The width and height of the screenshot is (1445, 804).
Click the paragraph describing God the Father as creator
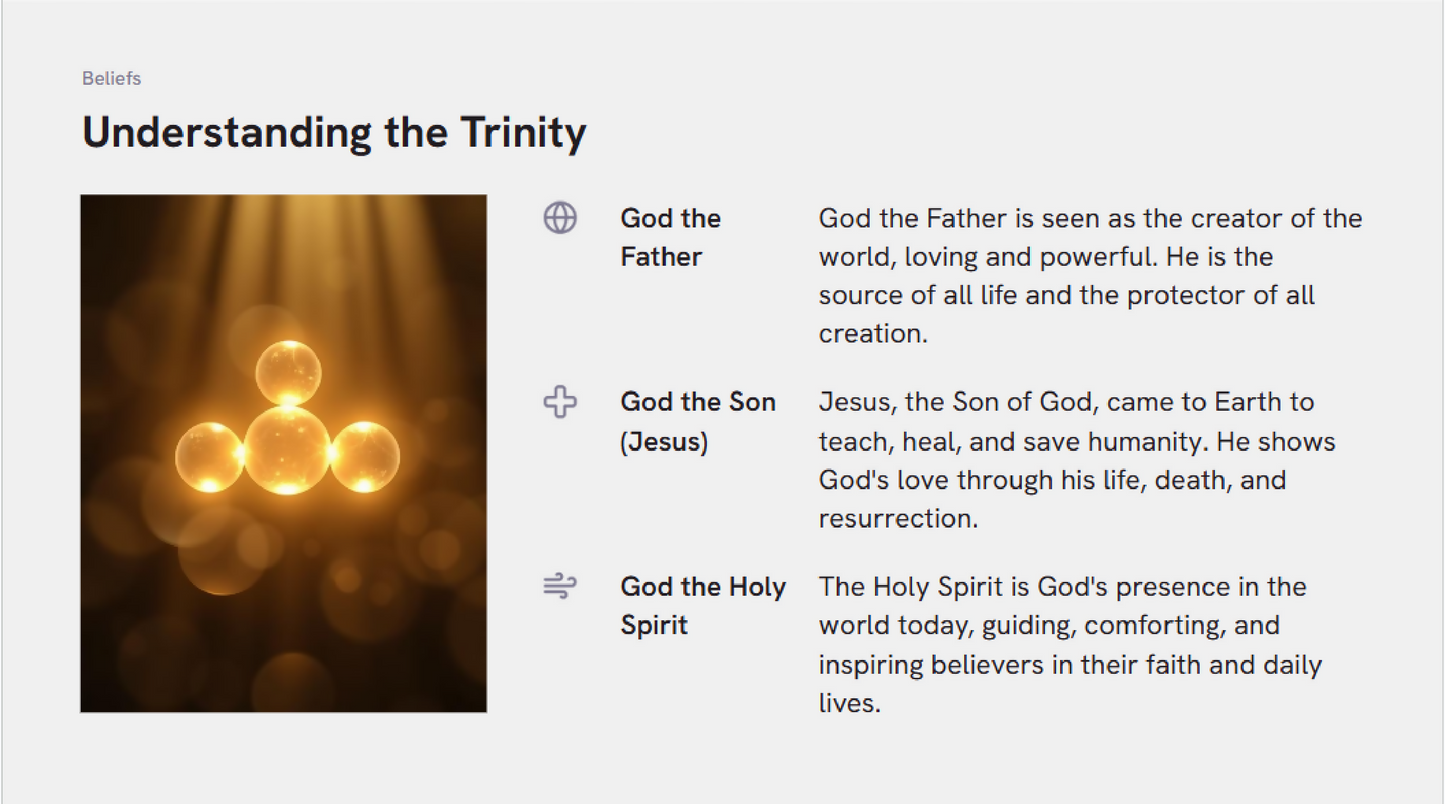click(1090, 275)
